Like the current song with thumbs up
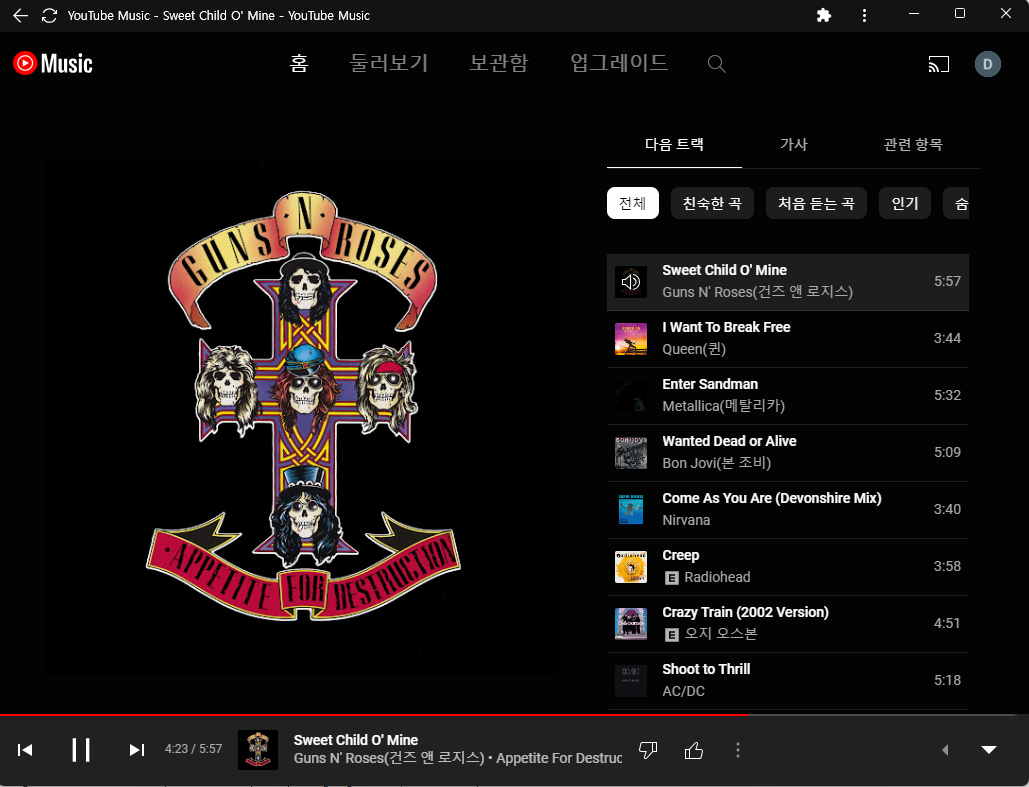The height and width of the screenshot is (787, 1029). [694, 750]
